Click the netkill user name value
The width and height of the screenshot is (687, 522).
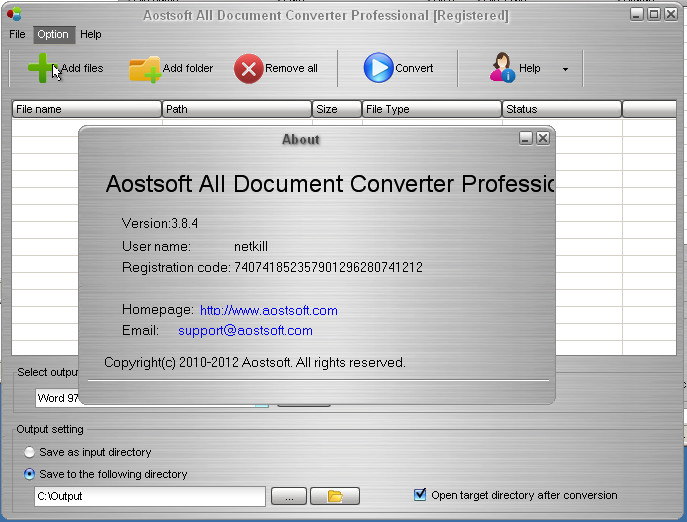pyautogui.click(x=251, y=246)
